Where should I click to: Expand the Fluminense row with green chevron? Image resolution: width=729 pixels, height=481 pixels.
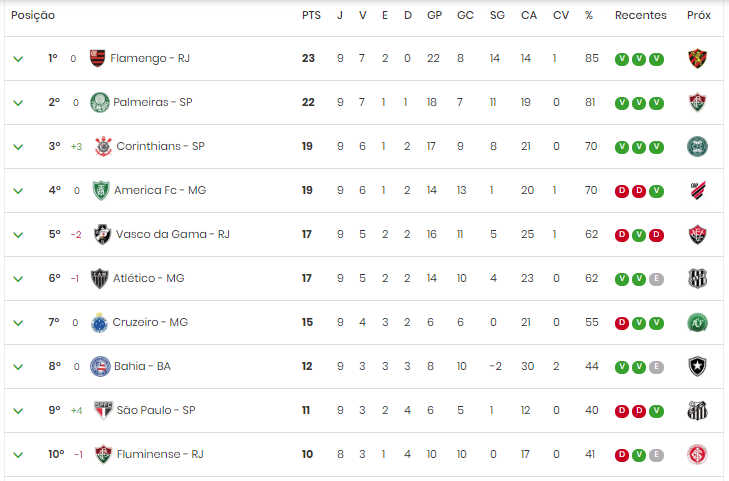18,455
